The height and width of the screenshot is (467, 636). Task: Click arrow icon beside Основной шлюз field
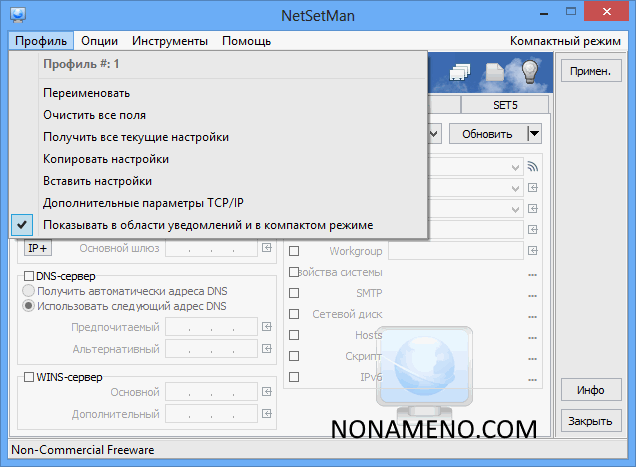pos(267,248)
